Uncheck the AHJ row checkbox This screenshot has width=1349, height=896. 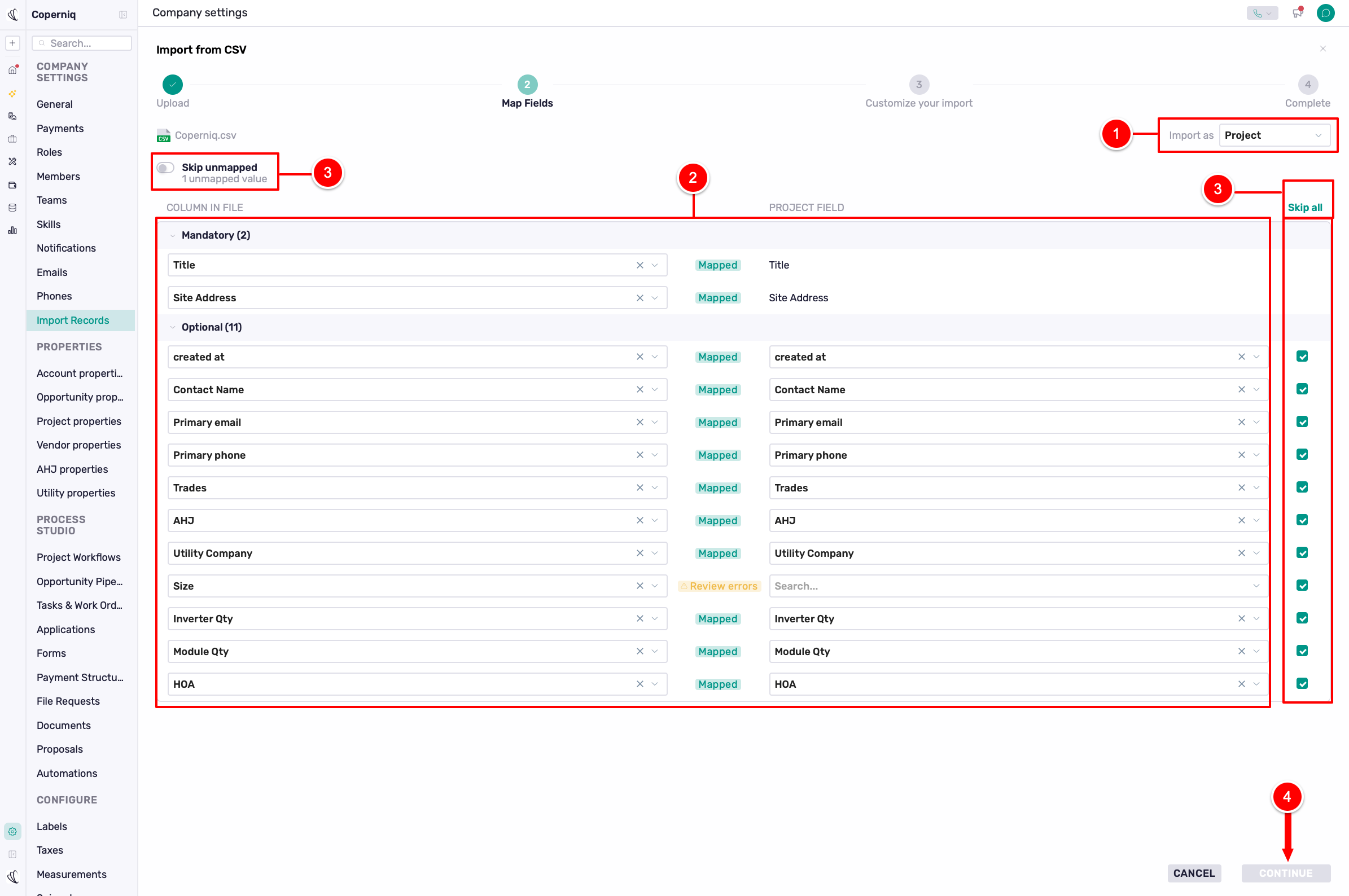tap(1302, 521)
